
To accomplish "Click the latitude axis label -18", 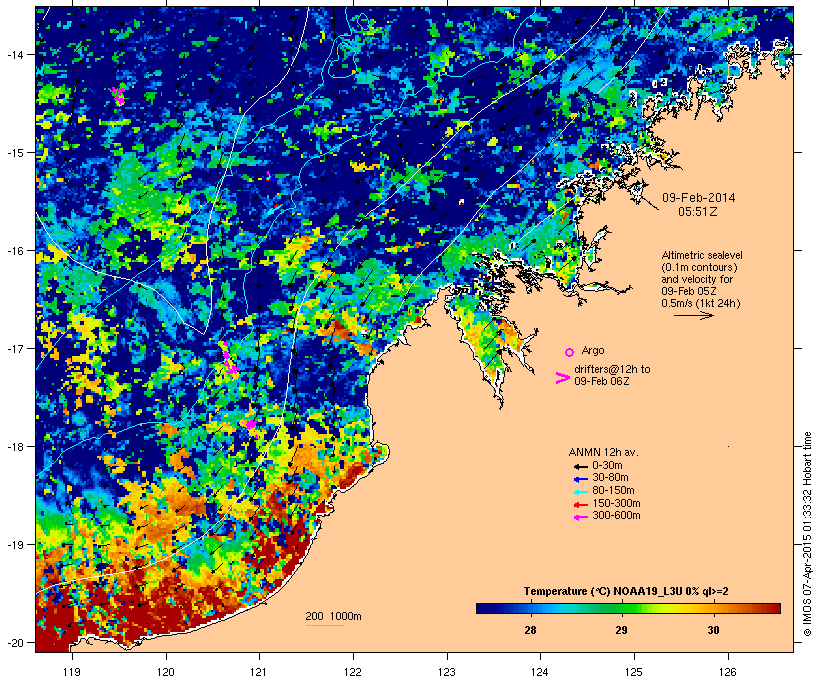I will tap(14, 447).
